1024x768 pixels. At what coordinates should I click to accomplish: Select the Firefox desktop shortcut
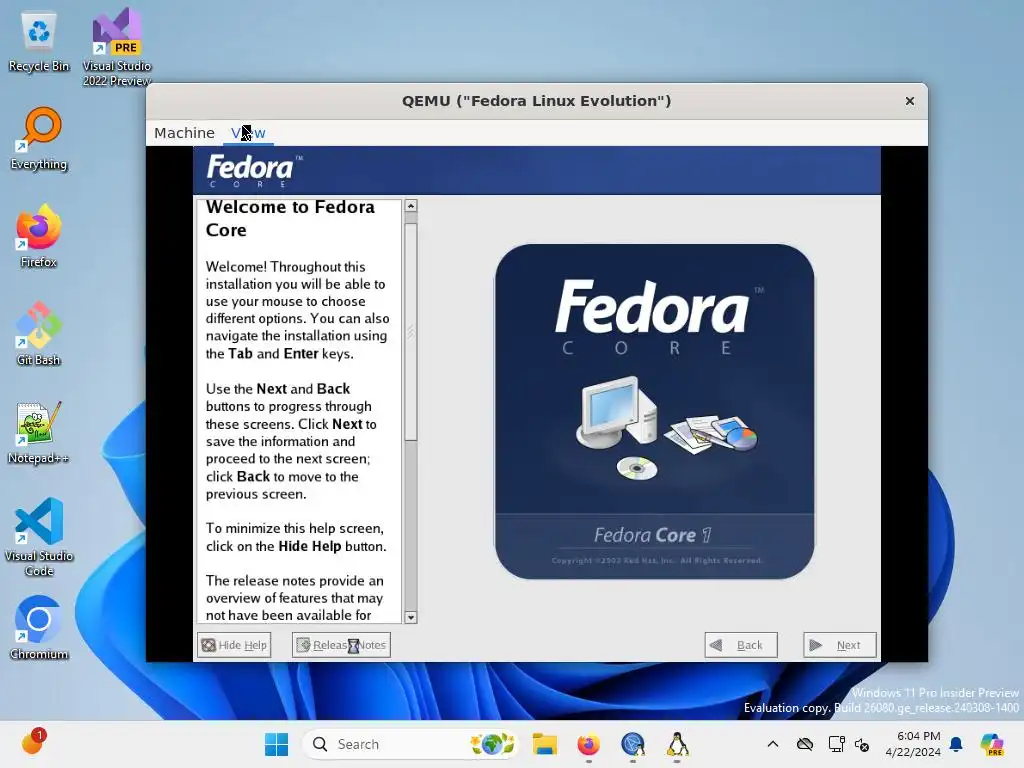[x=39, y=236]
